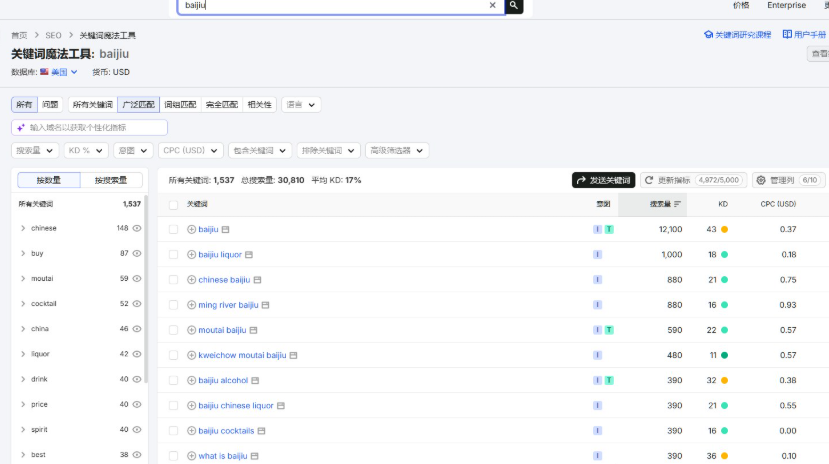Image resolution: width=829 pixels, height=464 pixels.
Task: Click the I intent badge on 'baijiu liquor' row
Action: [x=597, y=255]
